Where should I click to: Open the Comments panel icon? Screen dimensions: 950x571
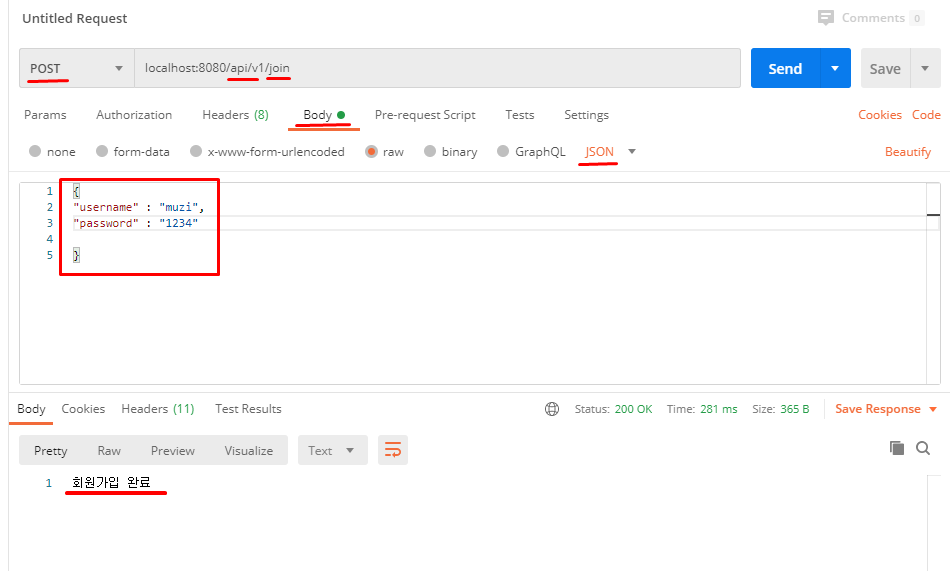click(x=825, y=18)
